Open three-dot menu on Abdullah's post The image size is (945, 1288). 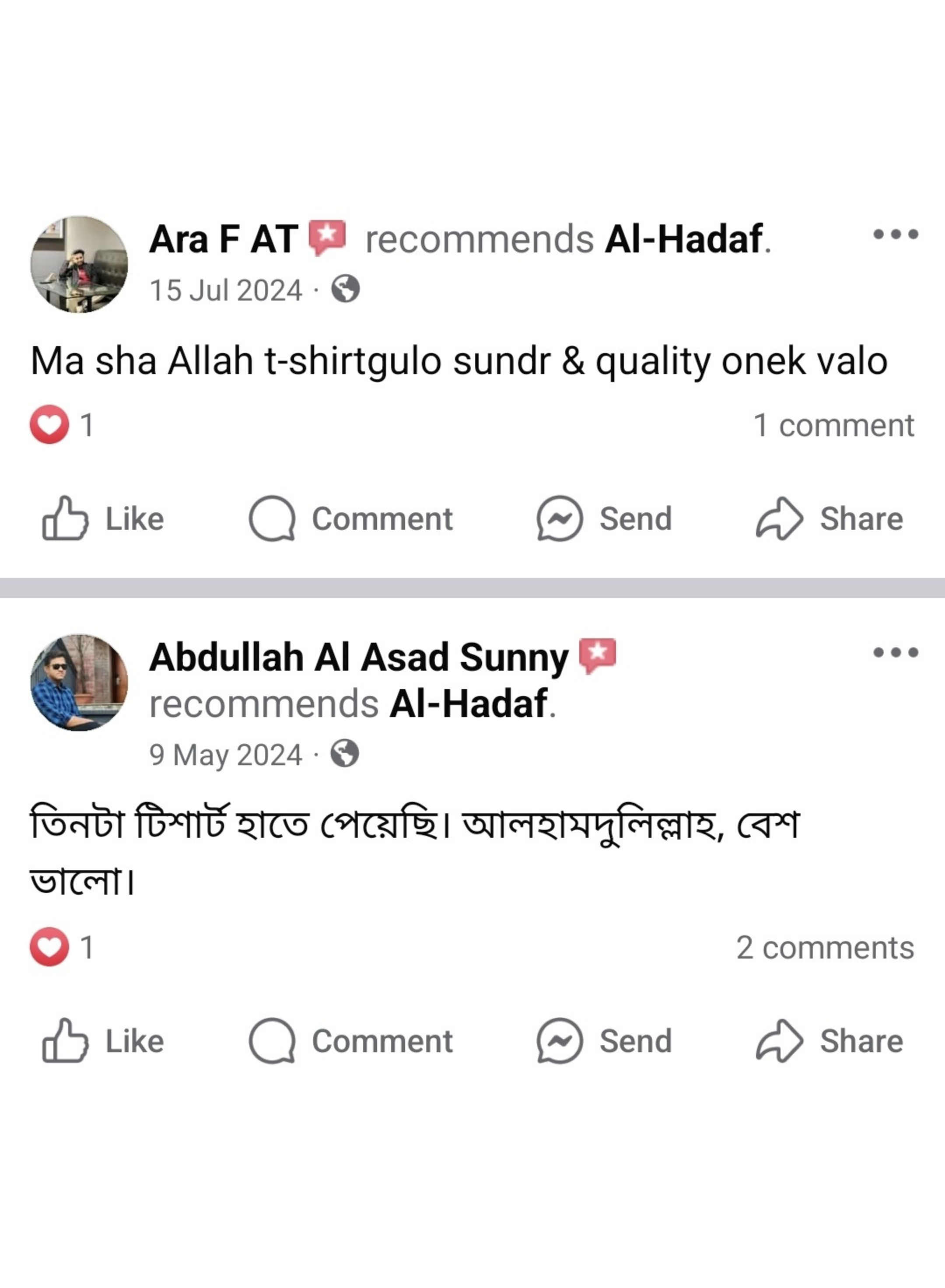tap(895, 652)
